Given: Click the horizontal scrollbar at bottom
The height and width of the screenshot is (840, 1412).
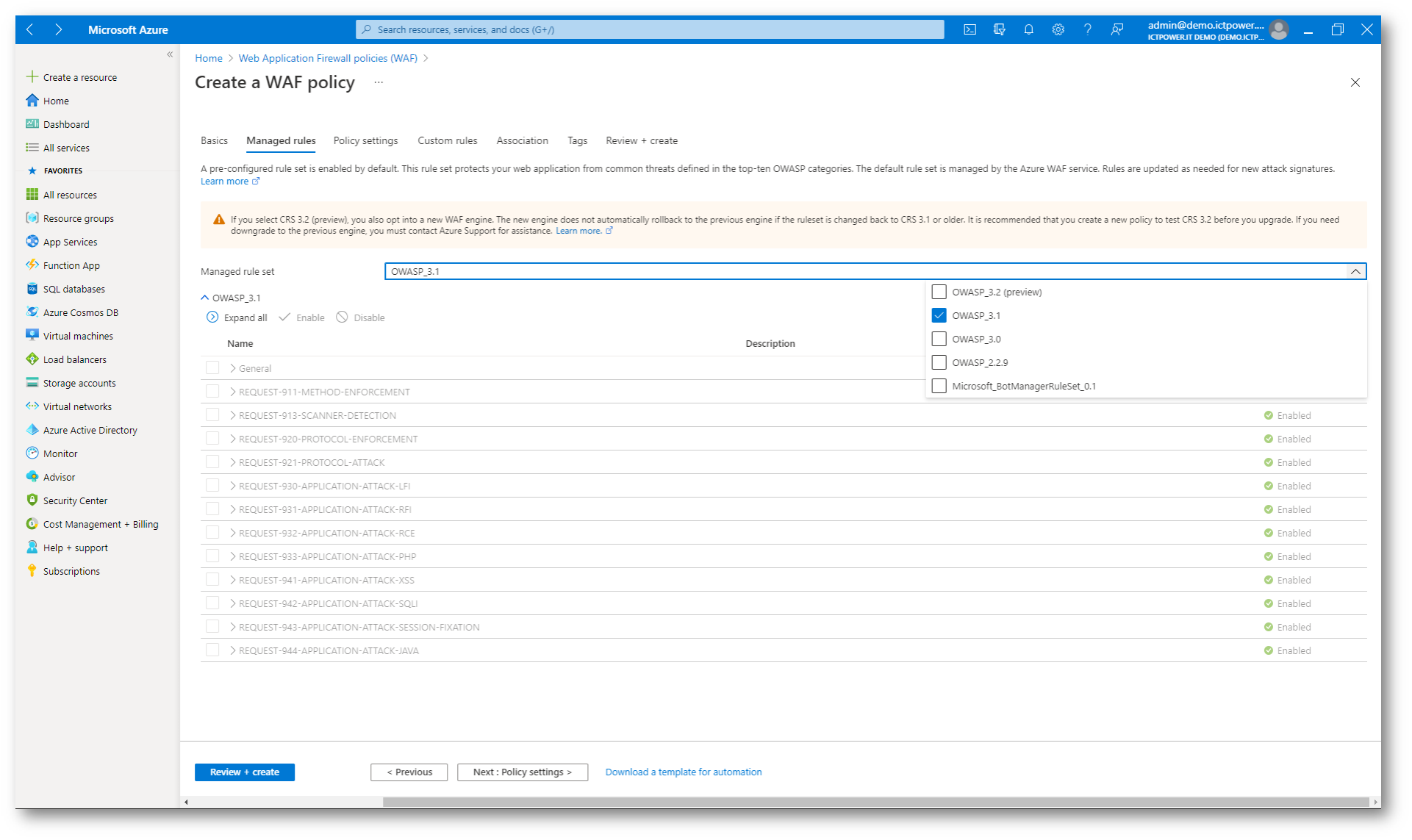Looking at the screenshot, I should coord(875,802).
